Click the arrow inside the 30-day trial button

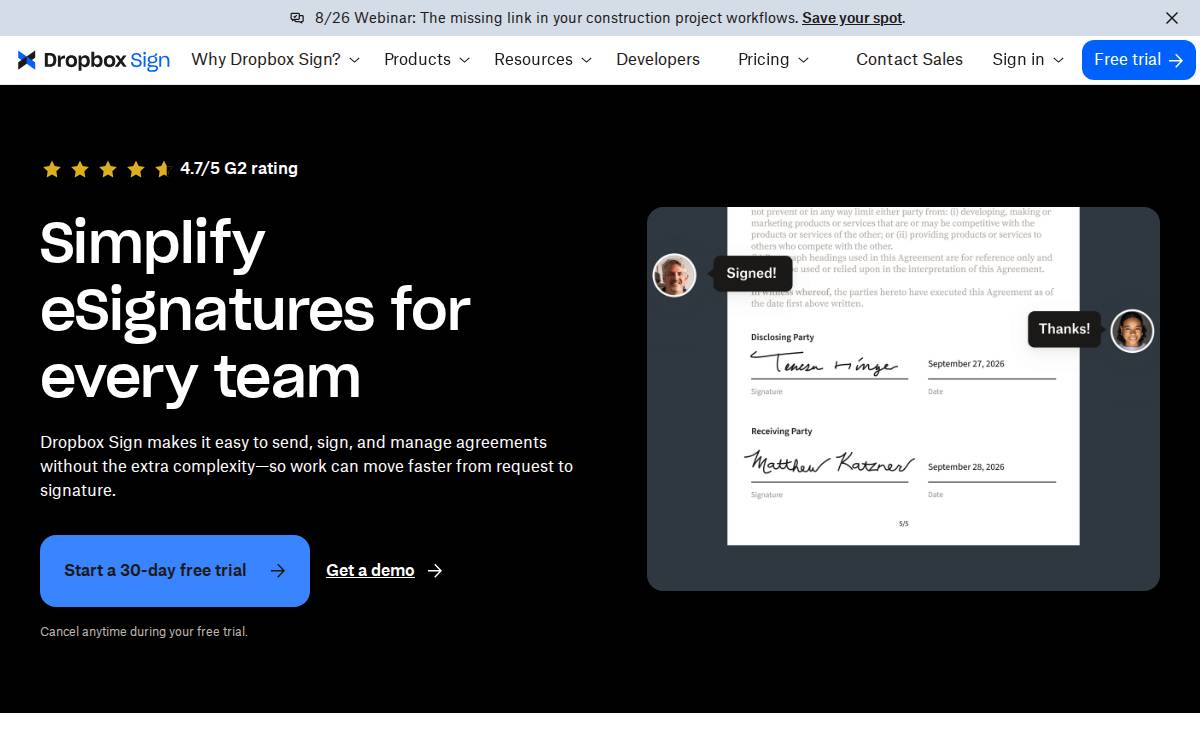[278, 571]
